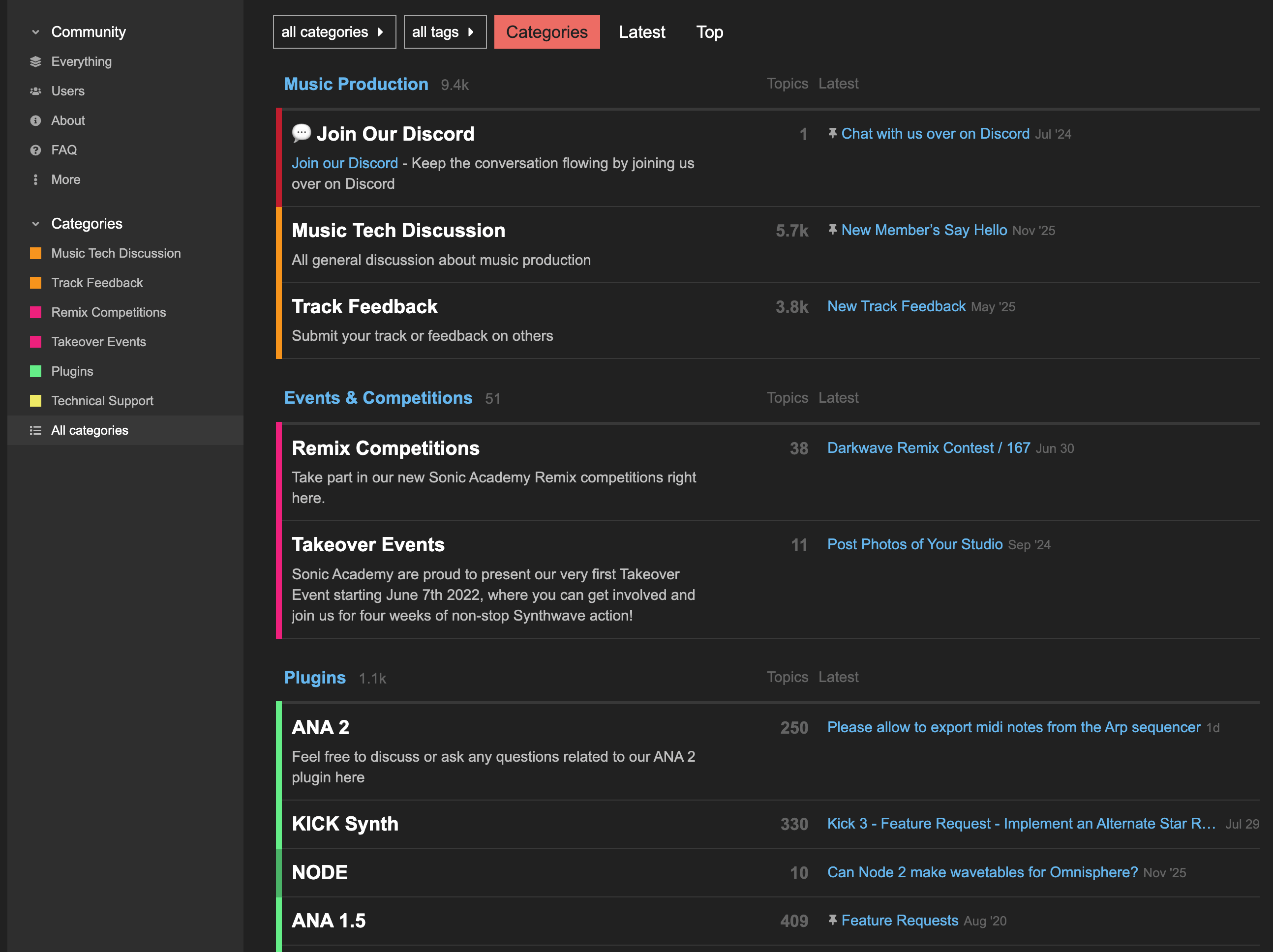Click the 5.7k topics count
The height and width of the screenshot is (952, 1273).
[x=791, y=231]
